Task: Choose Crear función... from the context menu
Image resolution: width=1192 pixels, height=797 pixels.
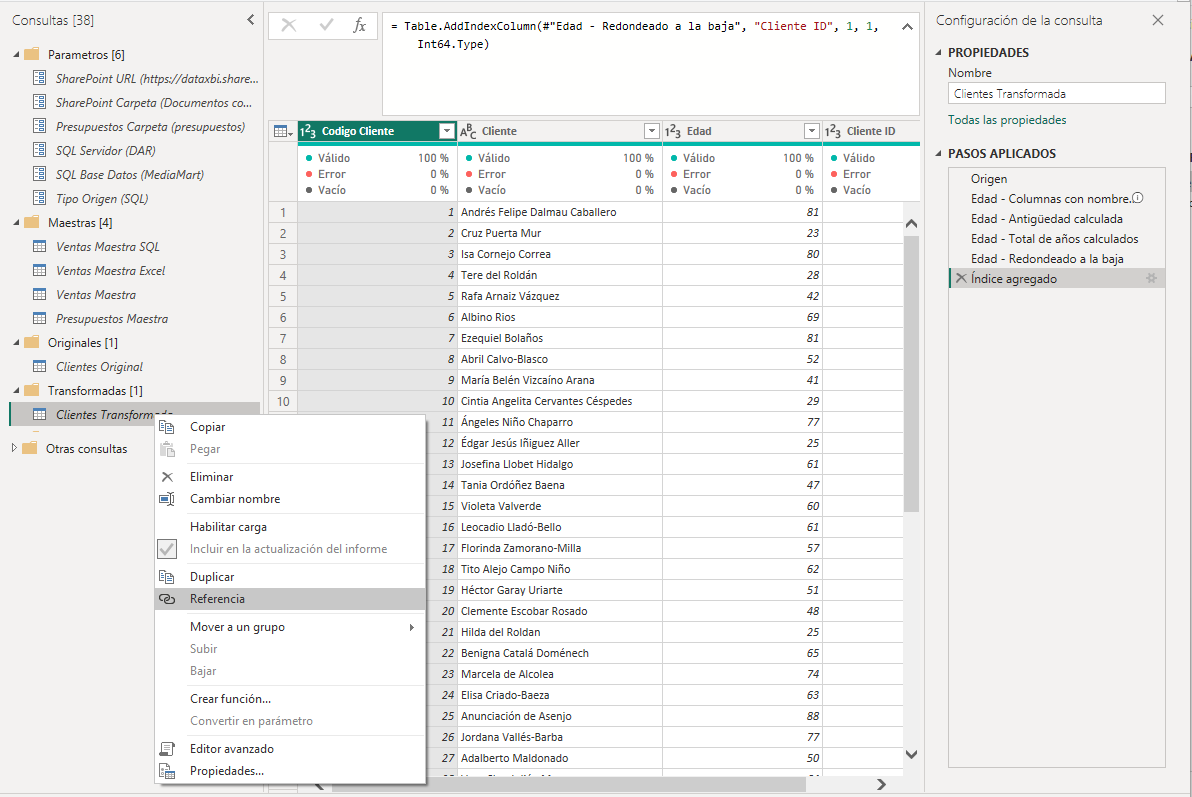Action: pyautogui.click(x=230, y=698)
